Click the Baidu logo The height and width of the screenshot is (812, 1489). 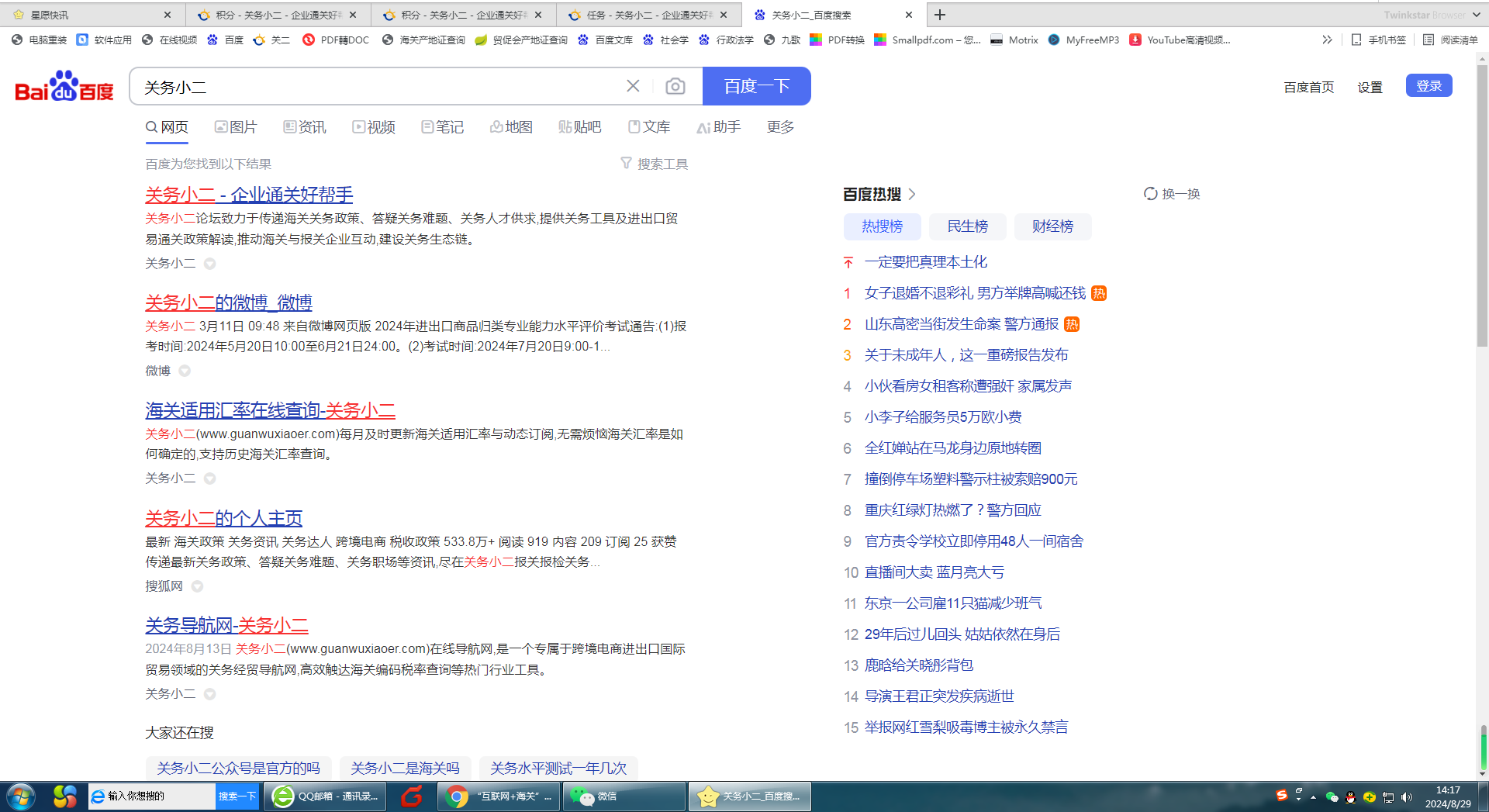click(64, 87)
